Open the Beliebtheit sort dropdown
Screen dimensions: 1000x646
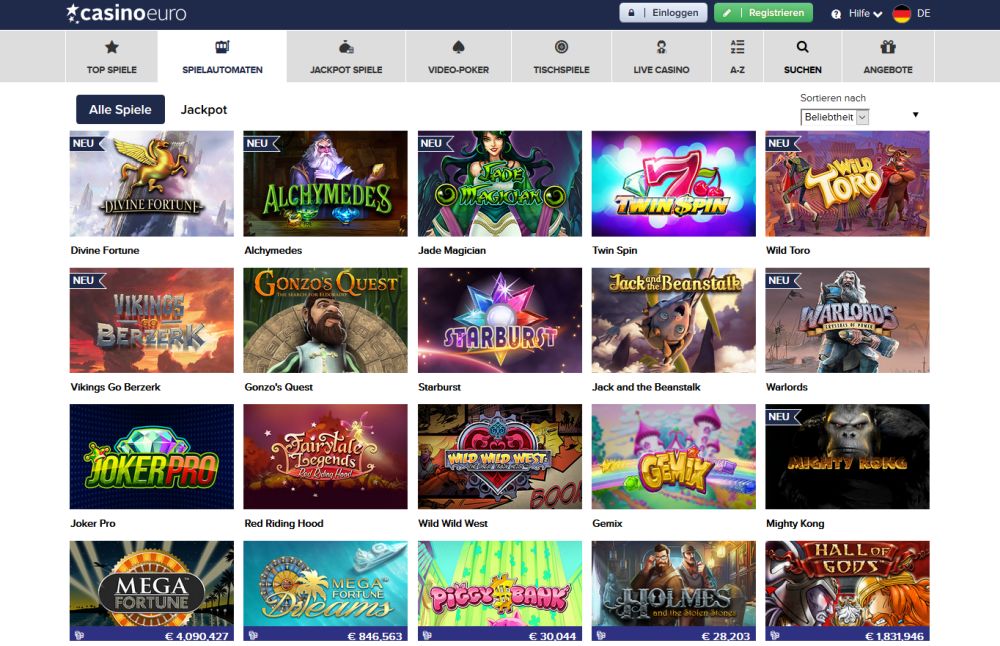[x=834, y=117]
